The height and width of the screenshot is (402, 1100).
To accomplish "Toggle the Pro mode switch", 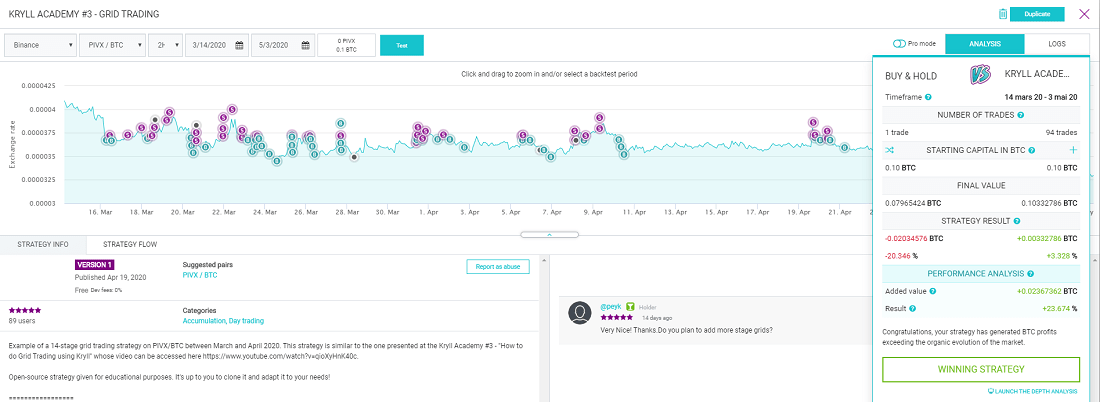I will tap(899, 43).
